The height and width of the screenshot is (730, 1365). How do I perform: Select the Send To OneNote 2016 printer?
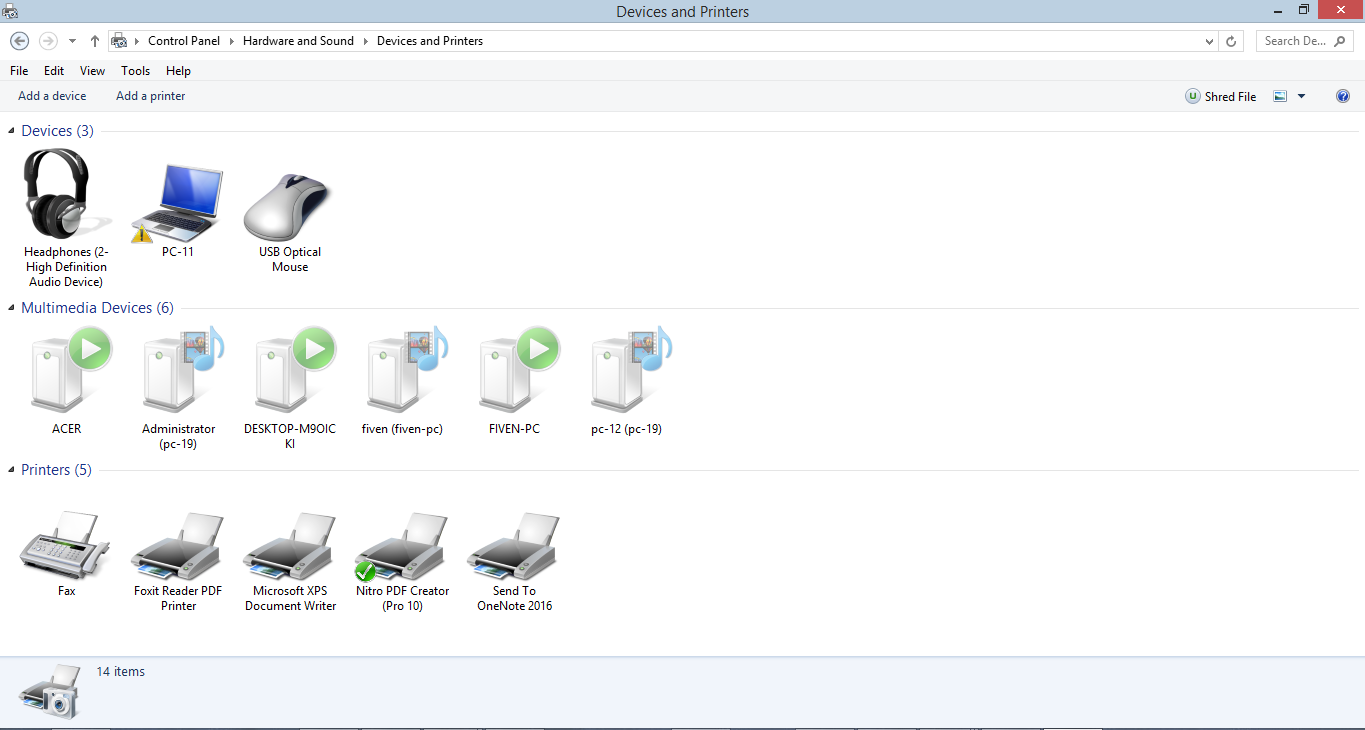(x=514, y=546)
